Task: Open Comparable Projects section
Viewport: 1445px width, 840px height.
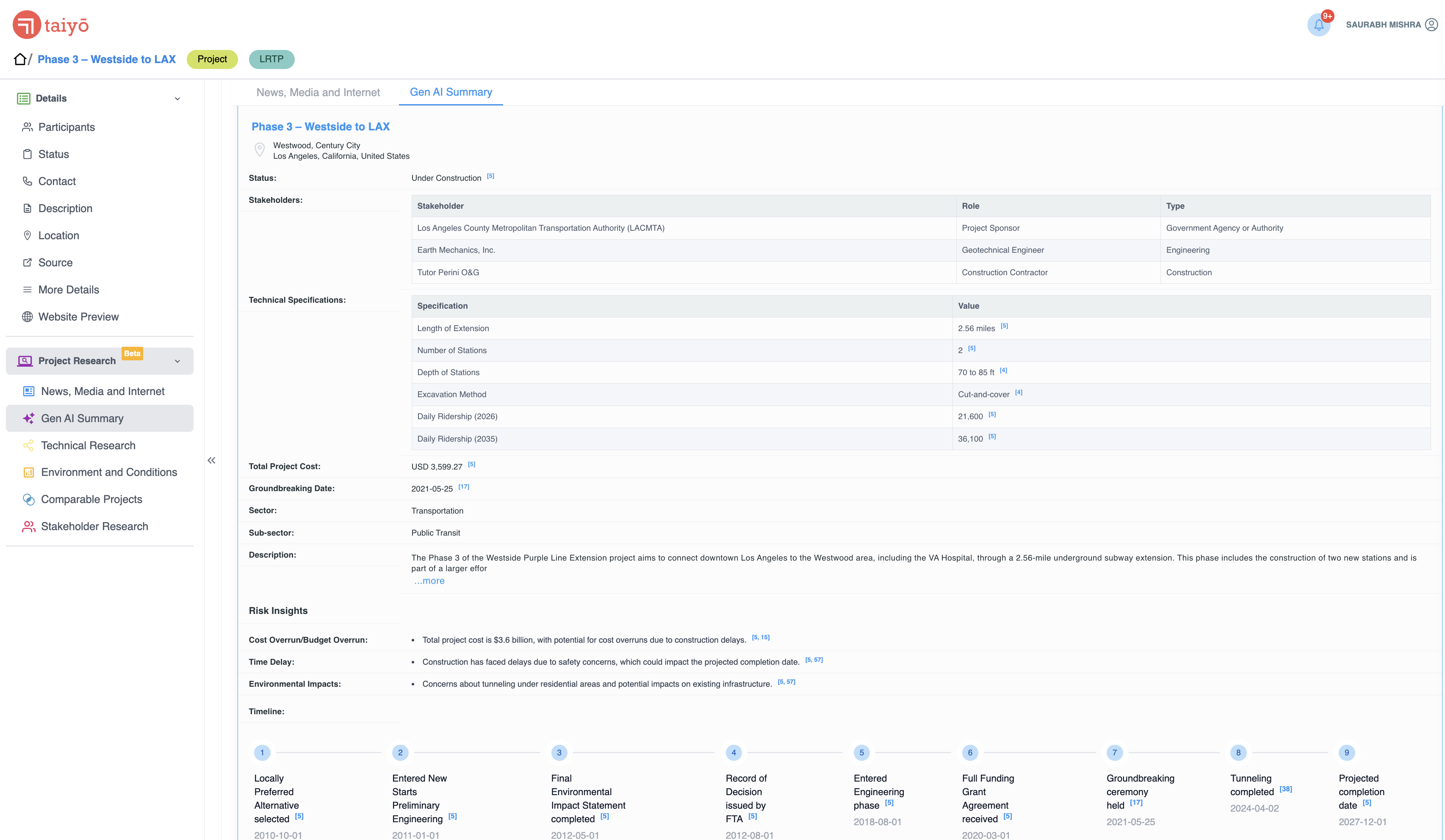Action: 91,500
